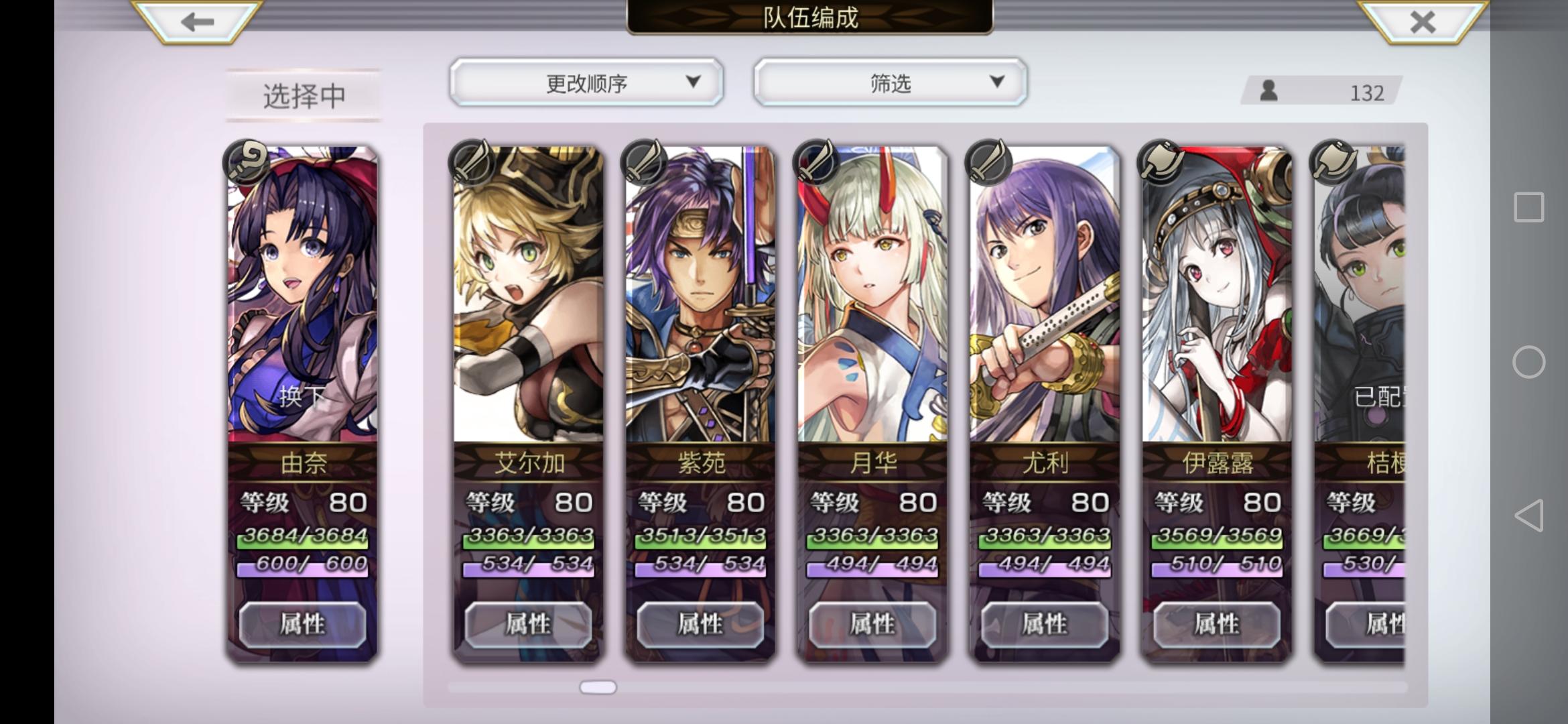1568x724 pixels.
Task: Click the character count person icon
Action: [1268, 90]
